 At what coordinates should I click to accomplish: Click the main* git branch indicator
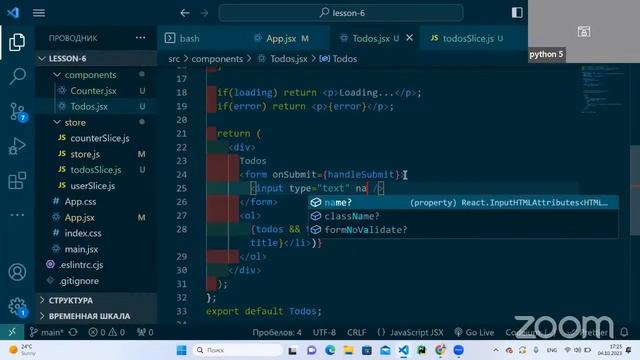pos(46,332)
